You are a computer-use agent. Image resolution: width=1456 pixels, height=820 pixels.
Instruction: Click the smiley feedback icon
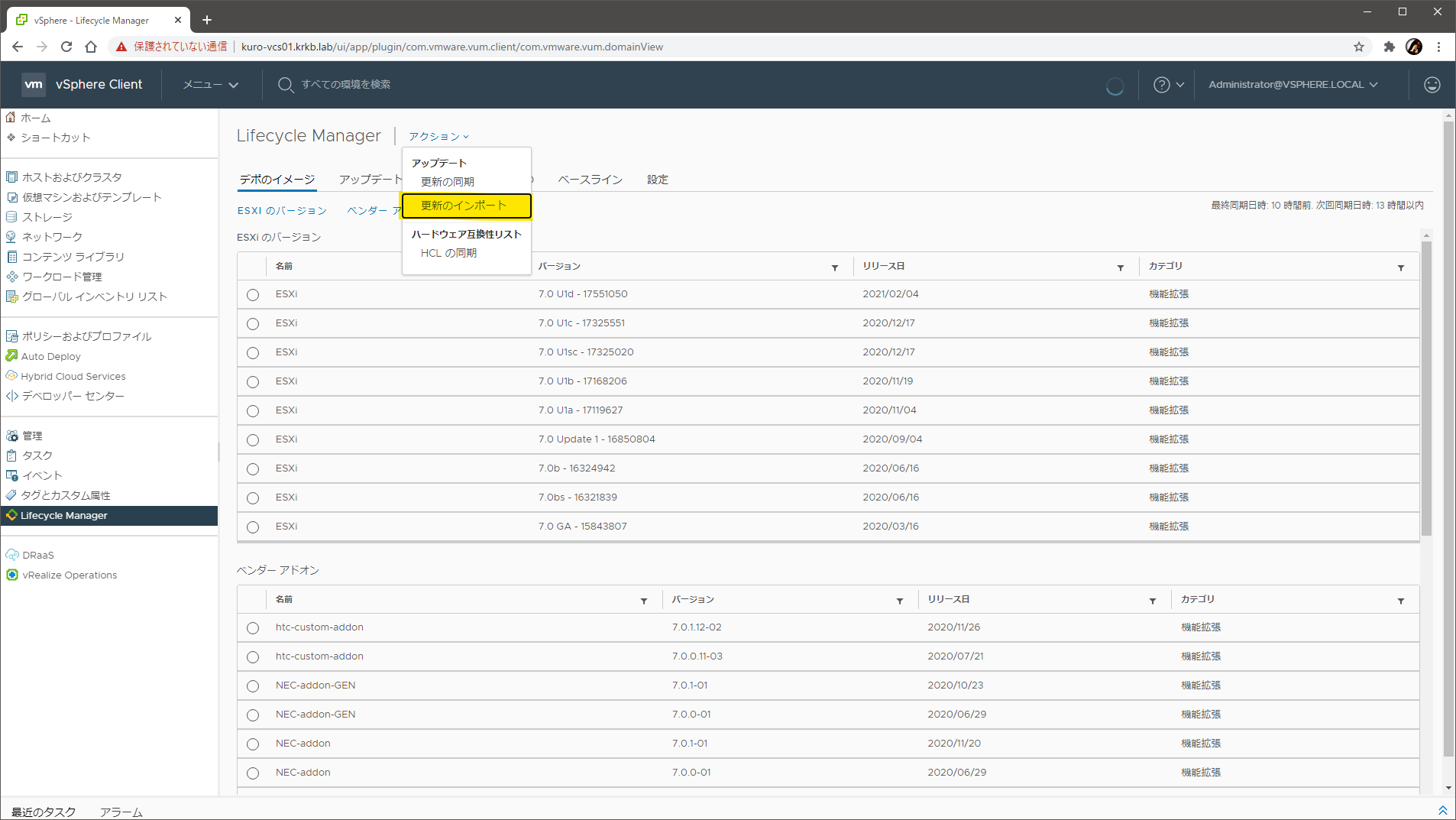pyautogui.click(x=1432, y=85)
